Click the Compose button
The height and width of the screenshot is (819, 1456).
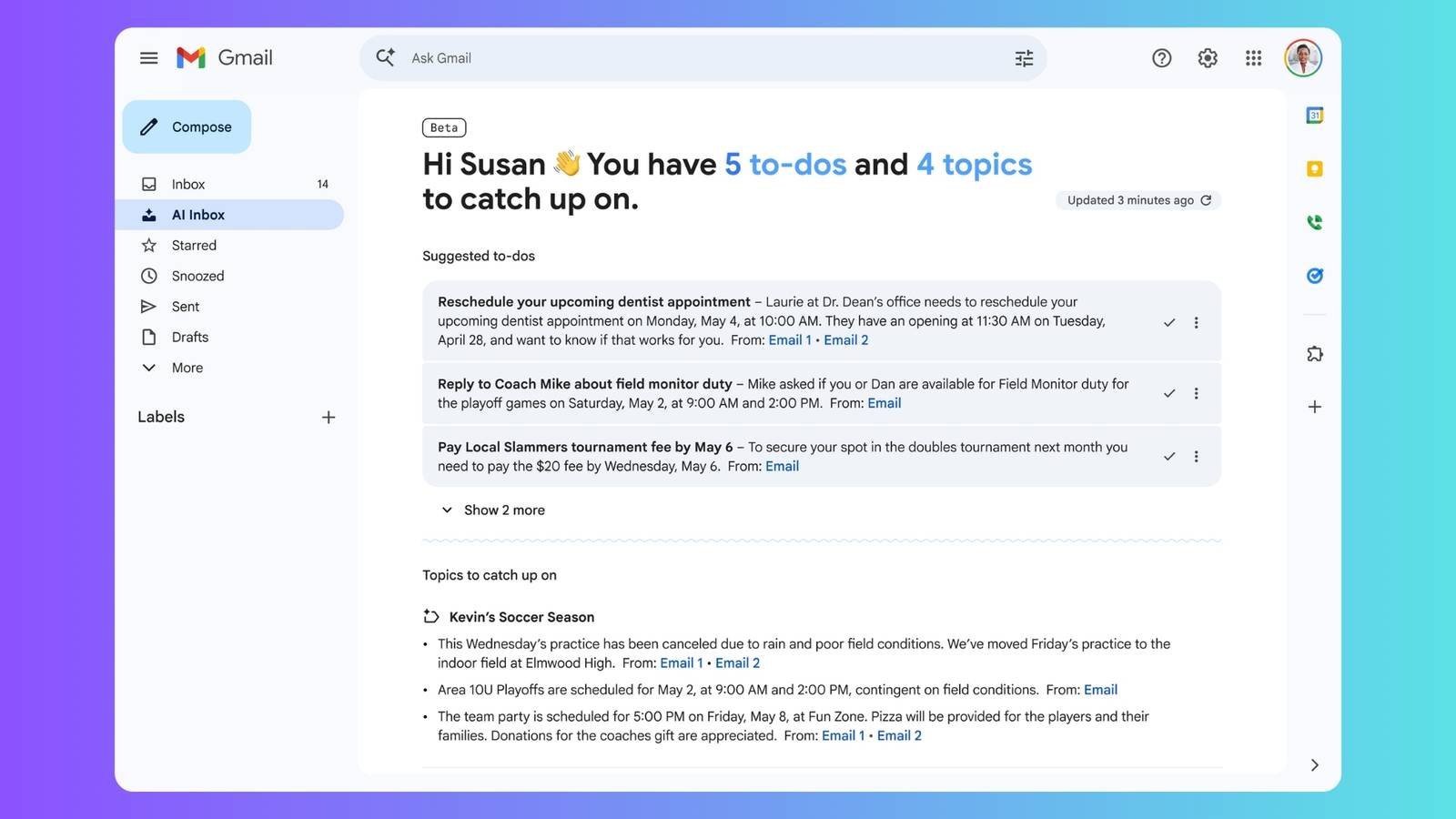187,127
